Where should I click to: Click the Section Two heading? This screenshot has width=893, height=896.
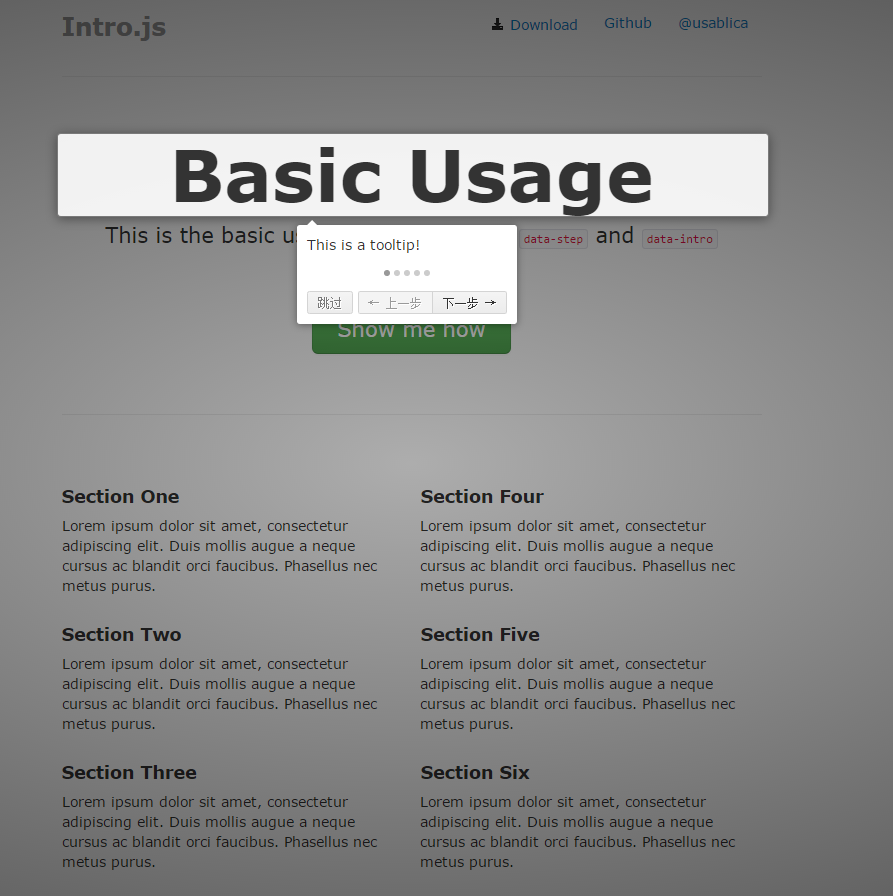[122, 634]
